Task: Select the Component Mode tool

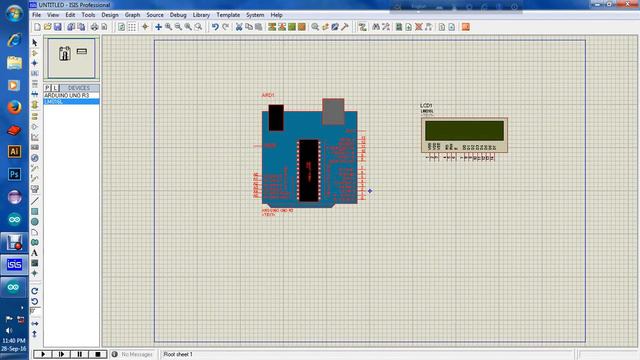Action: click(x=35, y=53)
